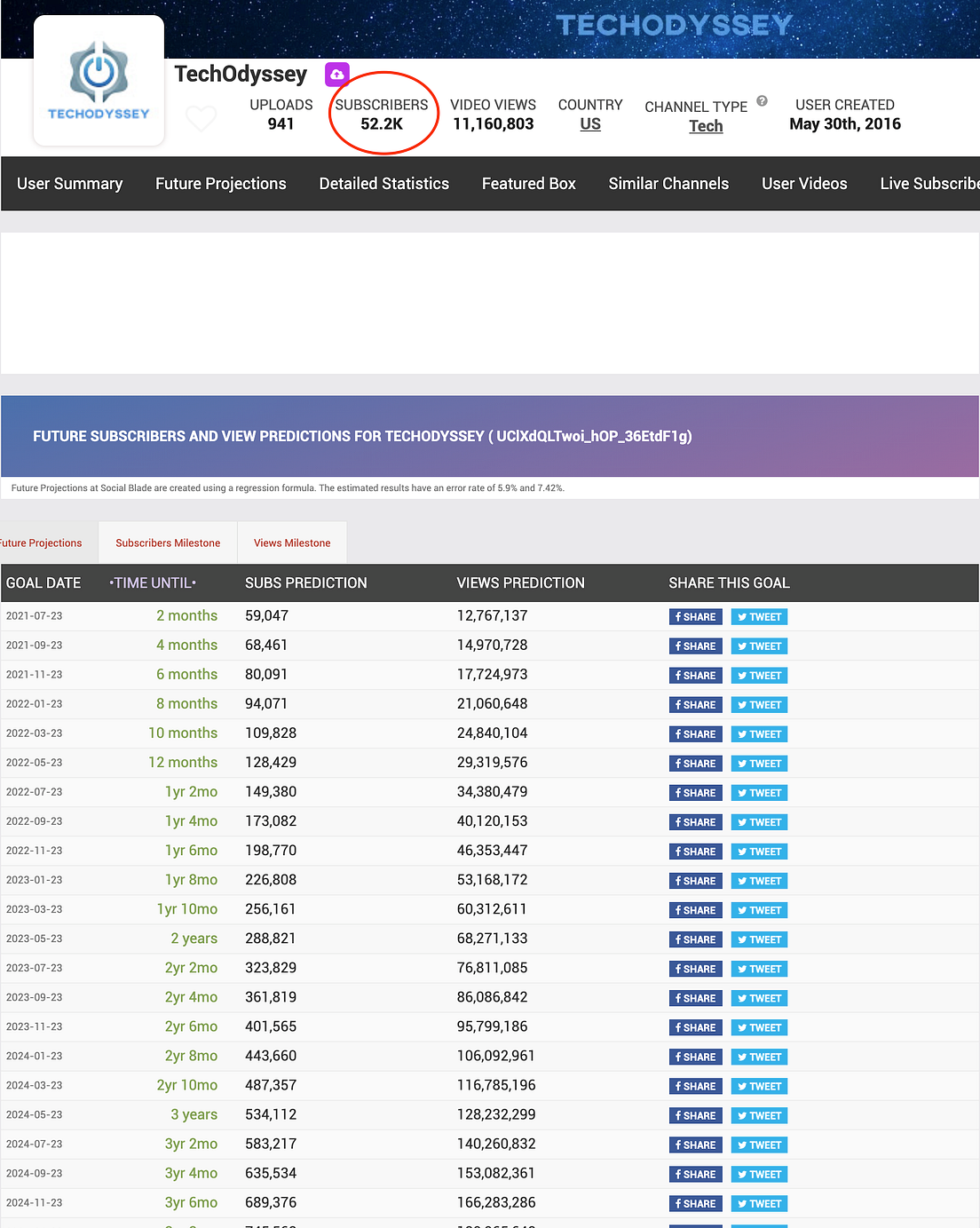Share the 2022-05-23 goal on Facebook
Screen dimensions: 980x1228
(696, 764)
